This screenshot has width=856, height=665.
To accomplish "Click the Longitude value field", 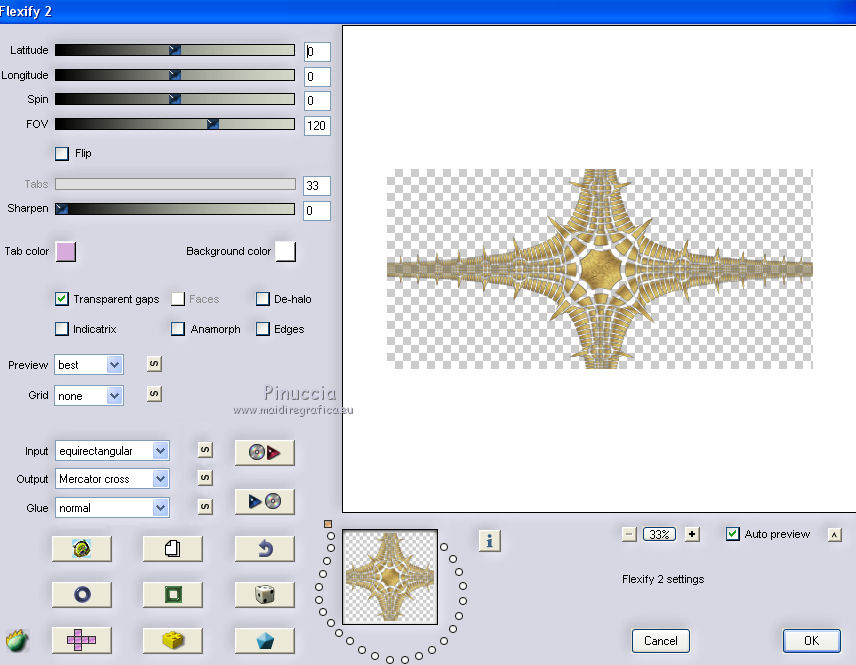I will coord(317,76).
